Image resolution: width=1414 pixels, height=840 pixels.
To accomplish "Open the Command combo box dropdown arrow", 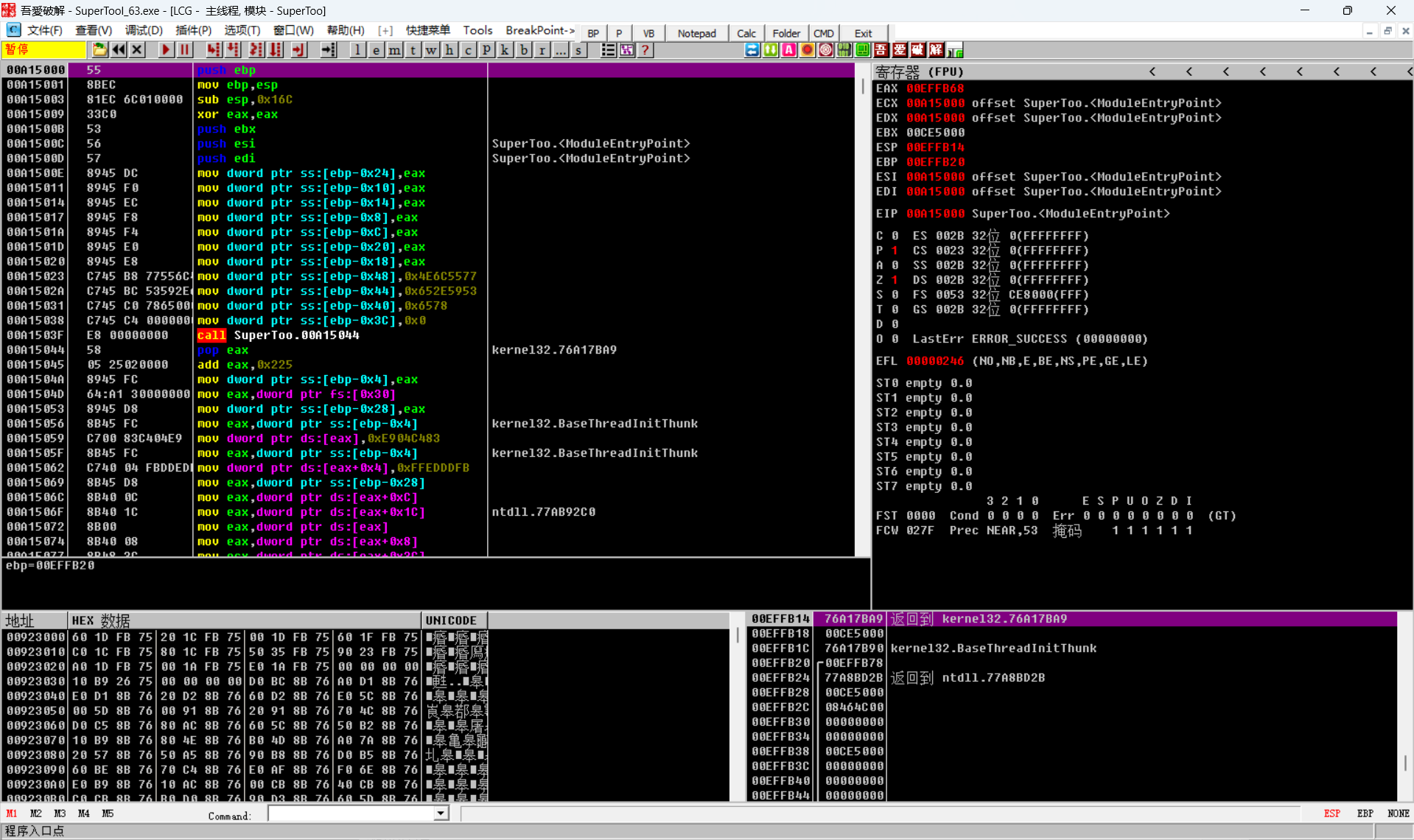I will [441, 813].
